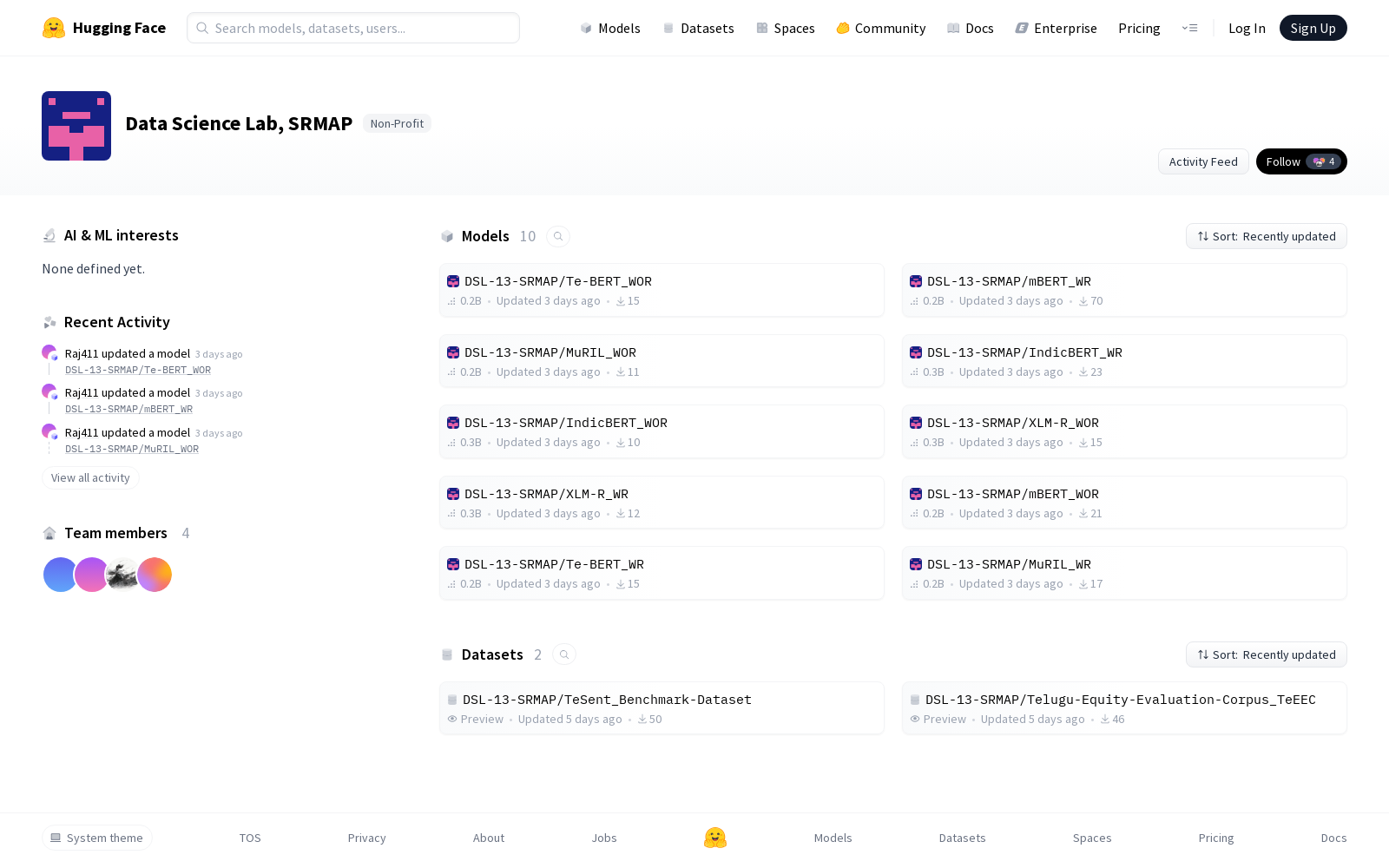This screenshot has height=868, width=1389.
Task: Click the org icon on the XLM-R_WOR card
Action: tap(916, 423)
